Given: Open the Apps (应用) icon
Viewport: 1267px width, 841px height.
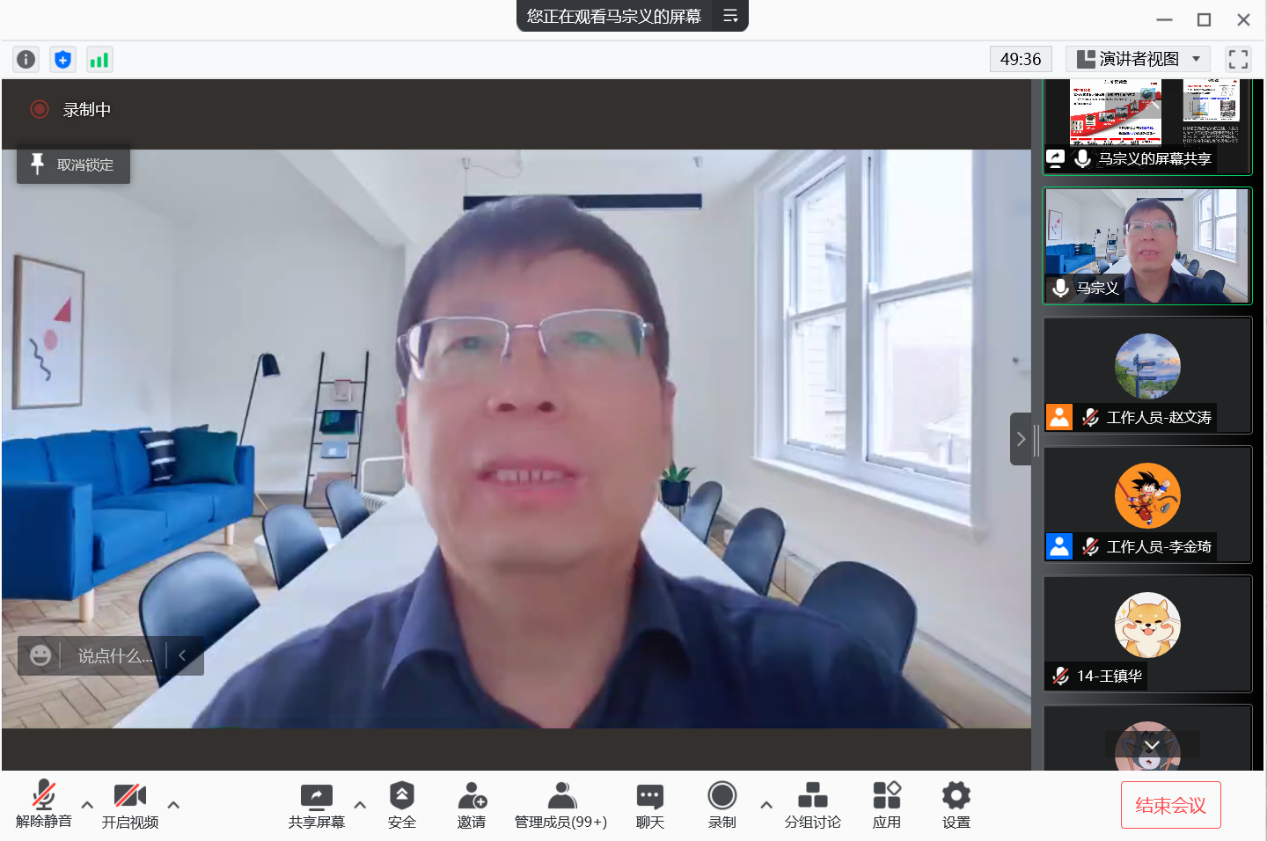Looking at the screenshot, I should coord(886,805).
